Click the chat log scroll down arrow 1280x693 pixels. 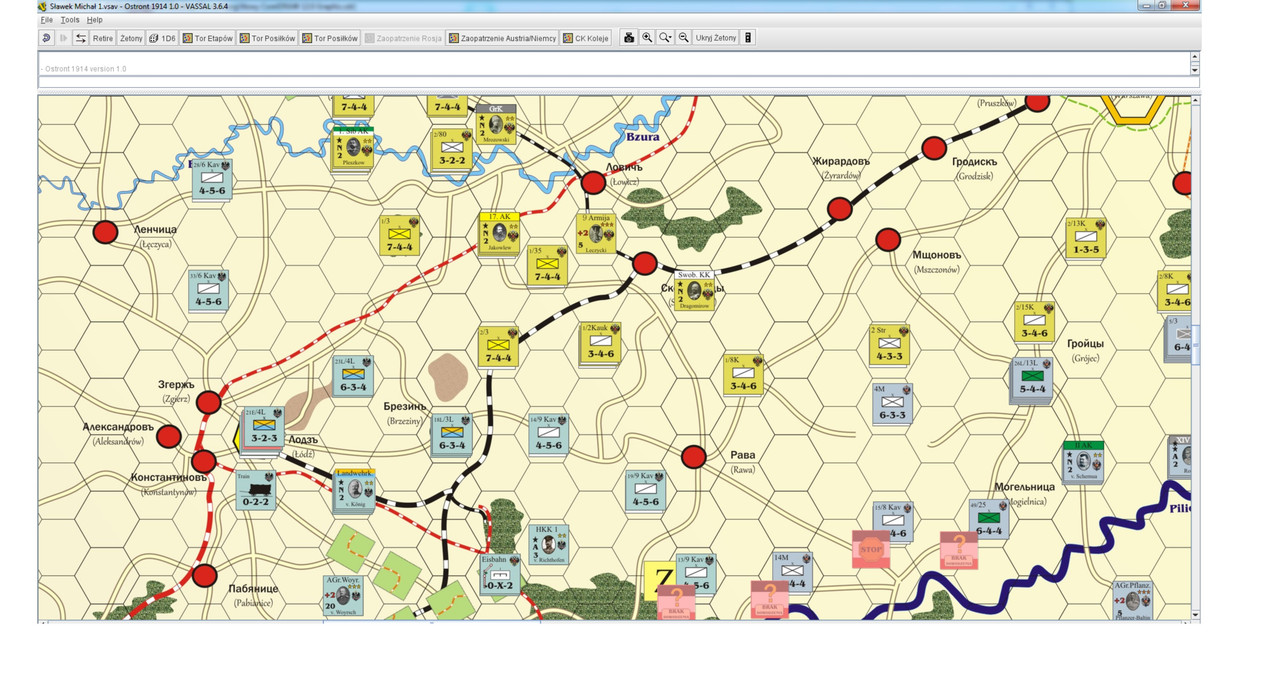point(1194,69)
